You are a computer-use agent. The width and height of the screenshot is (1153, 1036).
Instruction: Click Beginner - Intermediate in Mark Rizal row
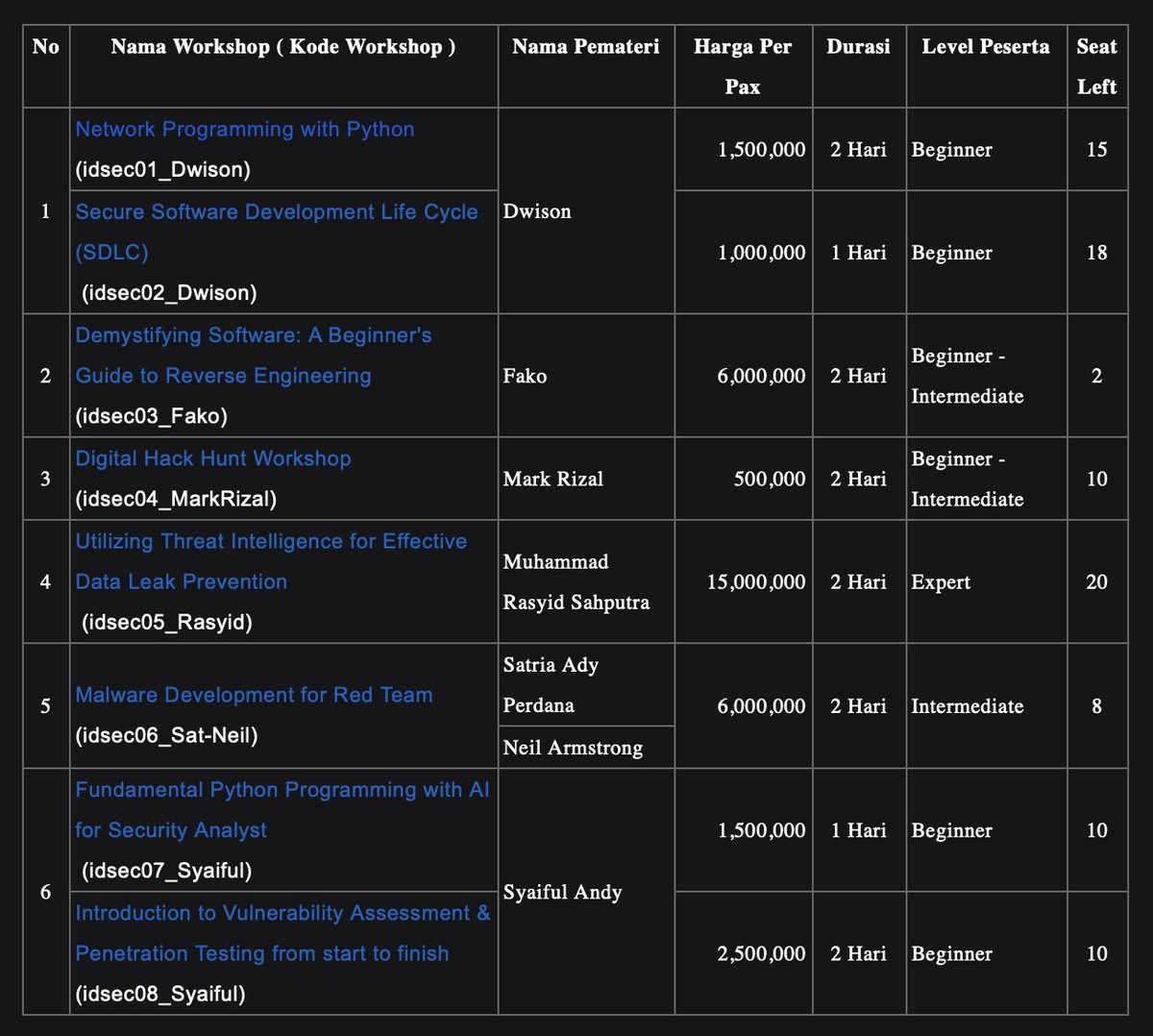(x=968, y=479)
